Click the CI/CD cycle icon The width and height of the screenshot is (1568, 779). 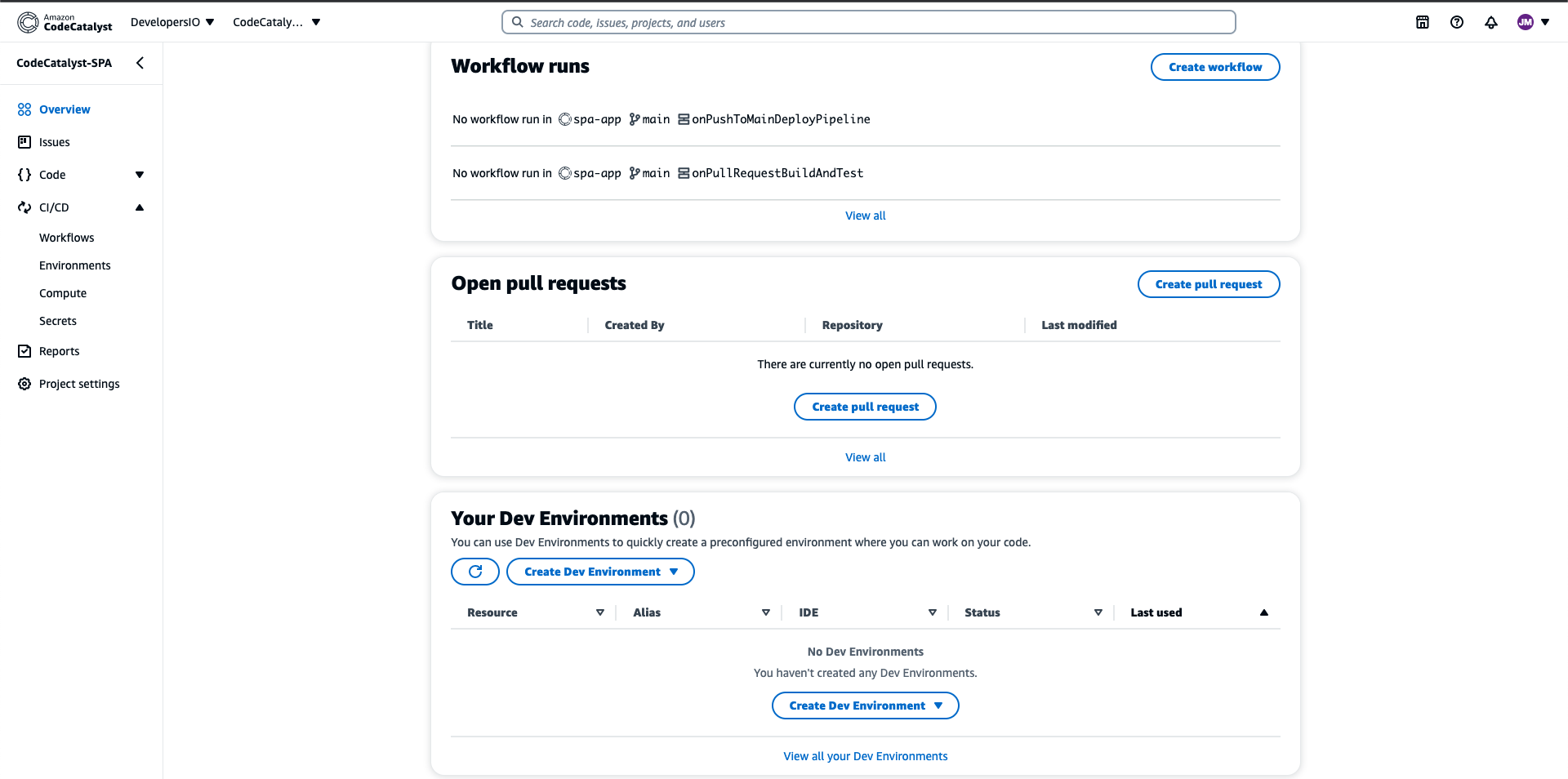[x=24, y=207]
